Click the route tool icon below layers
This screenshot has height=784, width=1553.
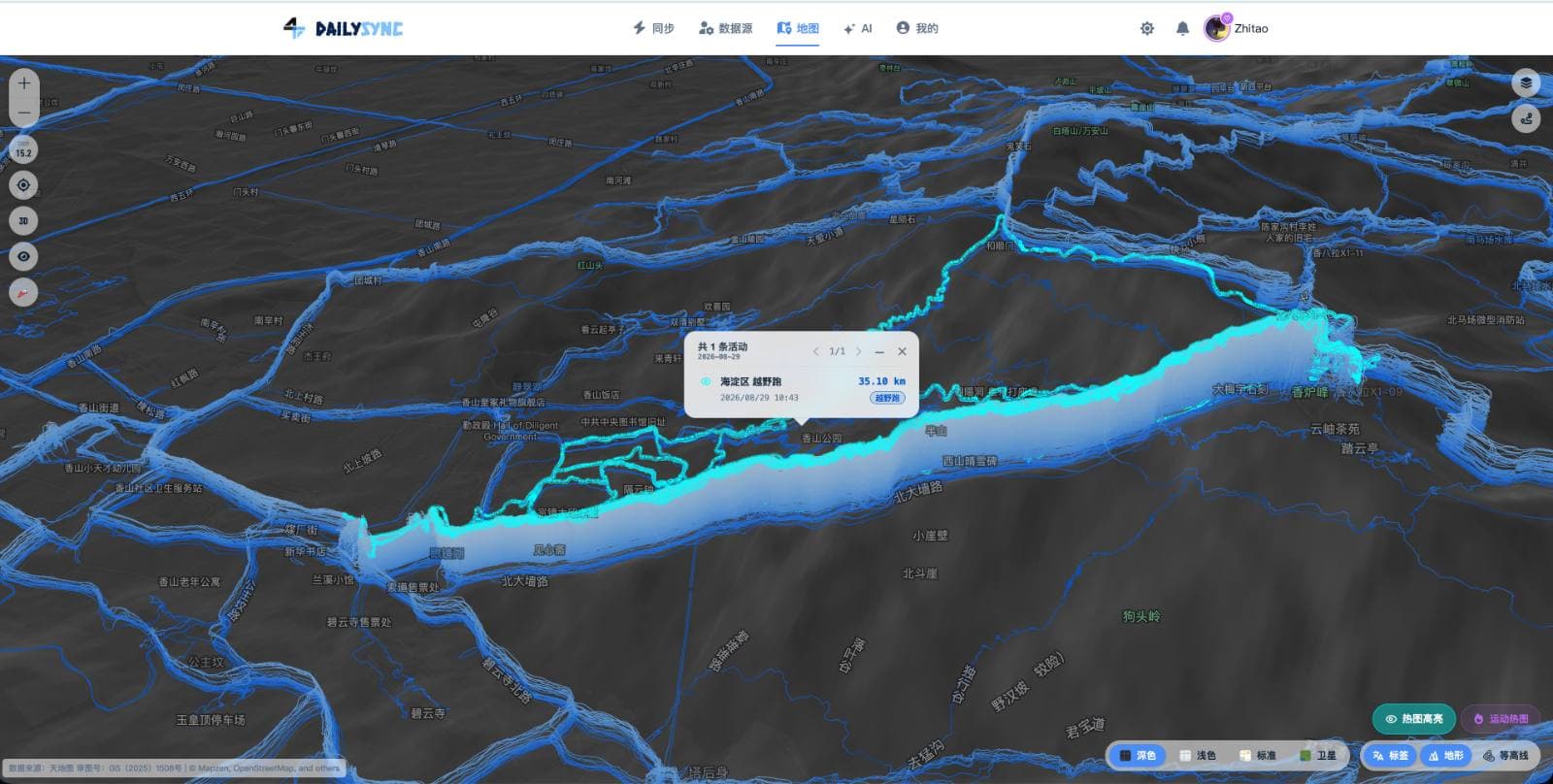1526,119
